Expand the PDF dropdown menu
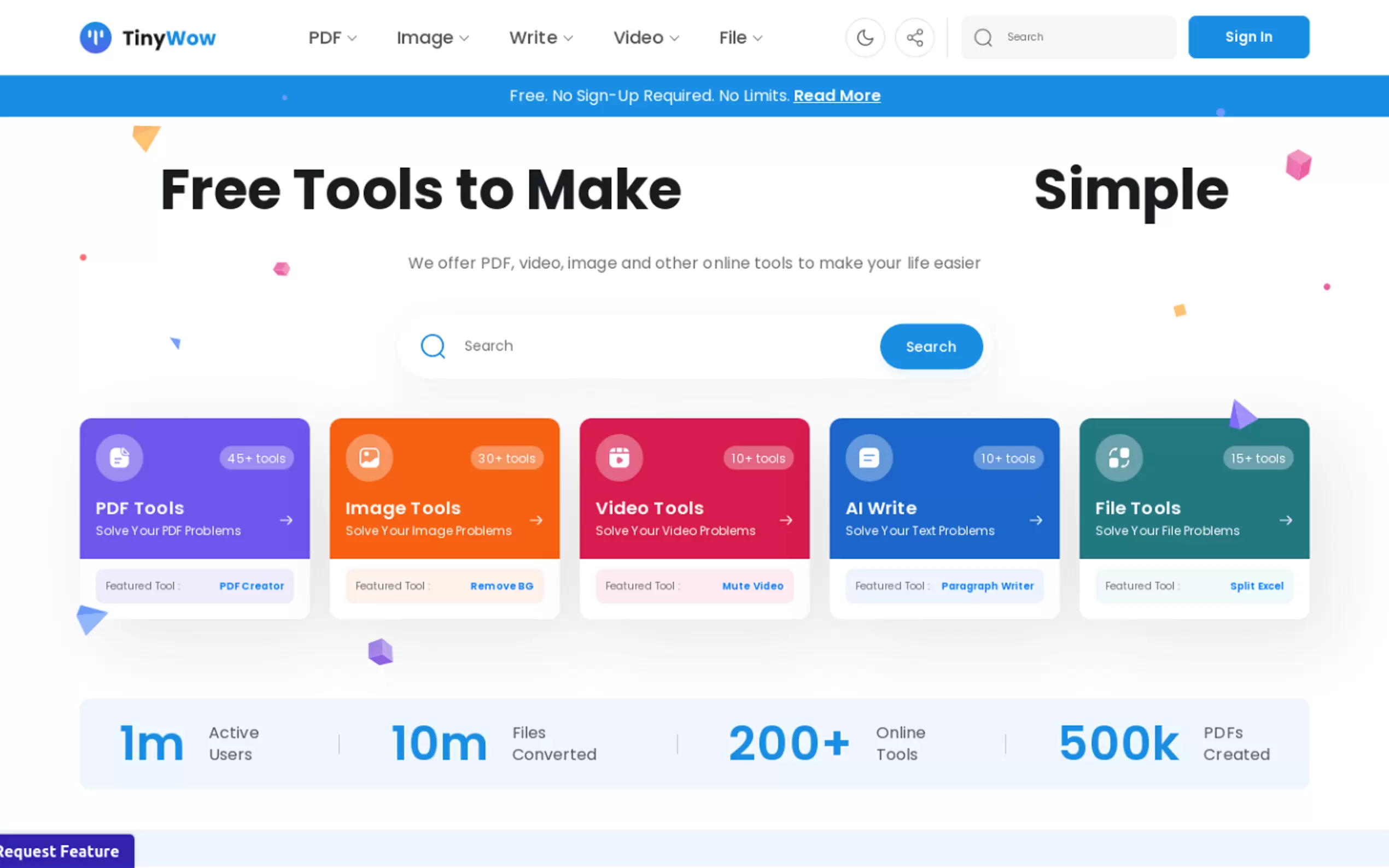This screenshot has width=1389, height=868. coord(332,38)
